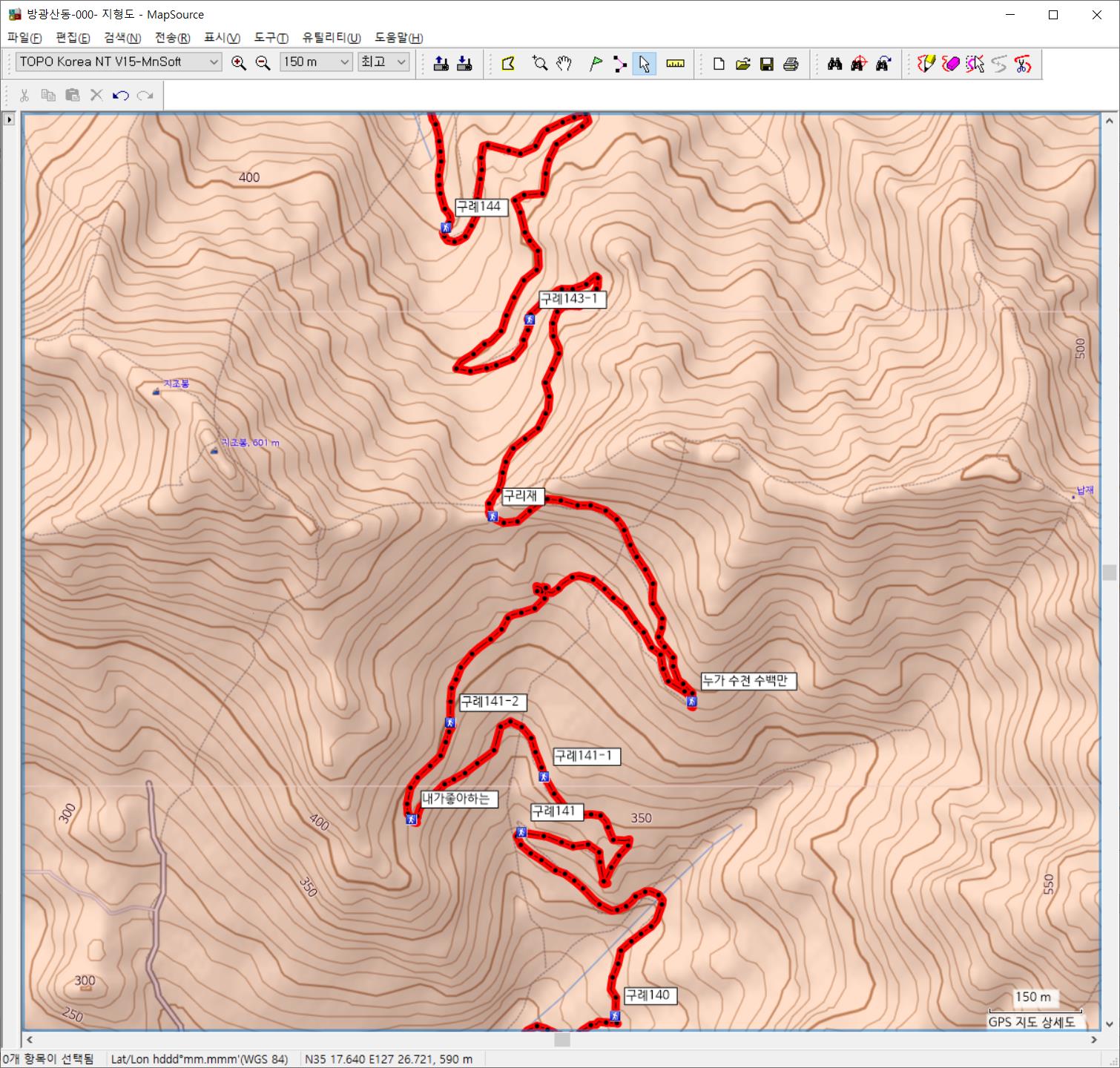Click the Undo arrow icon
Image resolution: width=1120 pixels, height=1068 pixels.
tap(120, 95)
